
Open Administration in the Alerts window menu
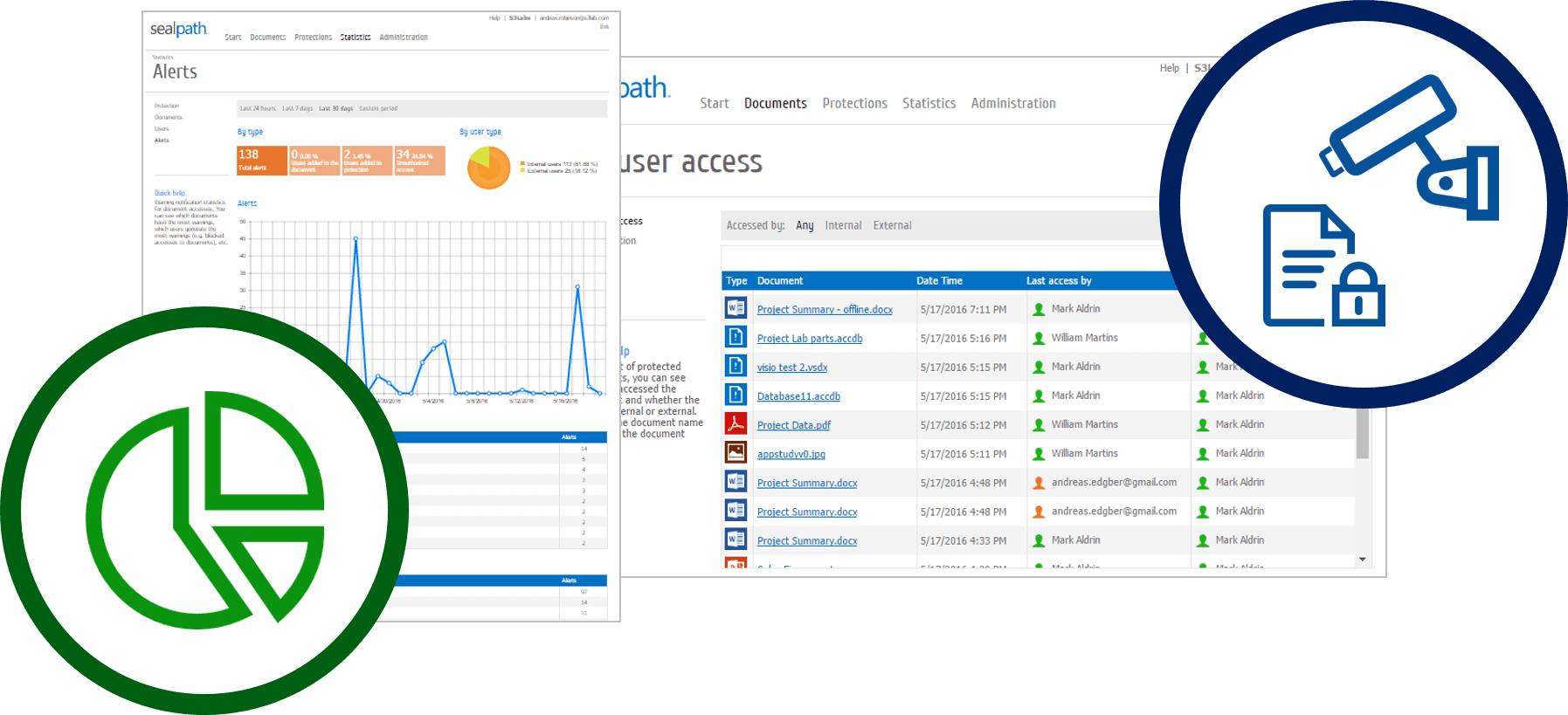click(404, 38)
